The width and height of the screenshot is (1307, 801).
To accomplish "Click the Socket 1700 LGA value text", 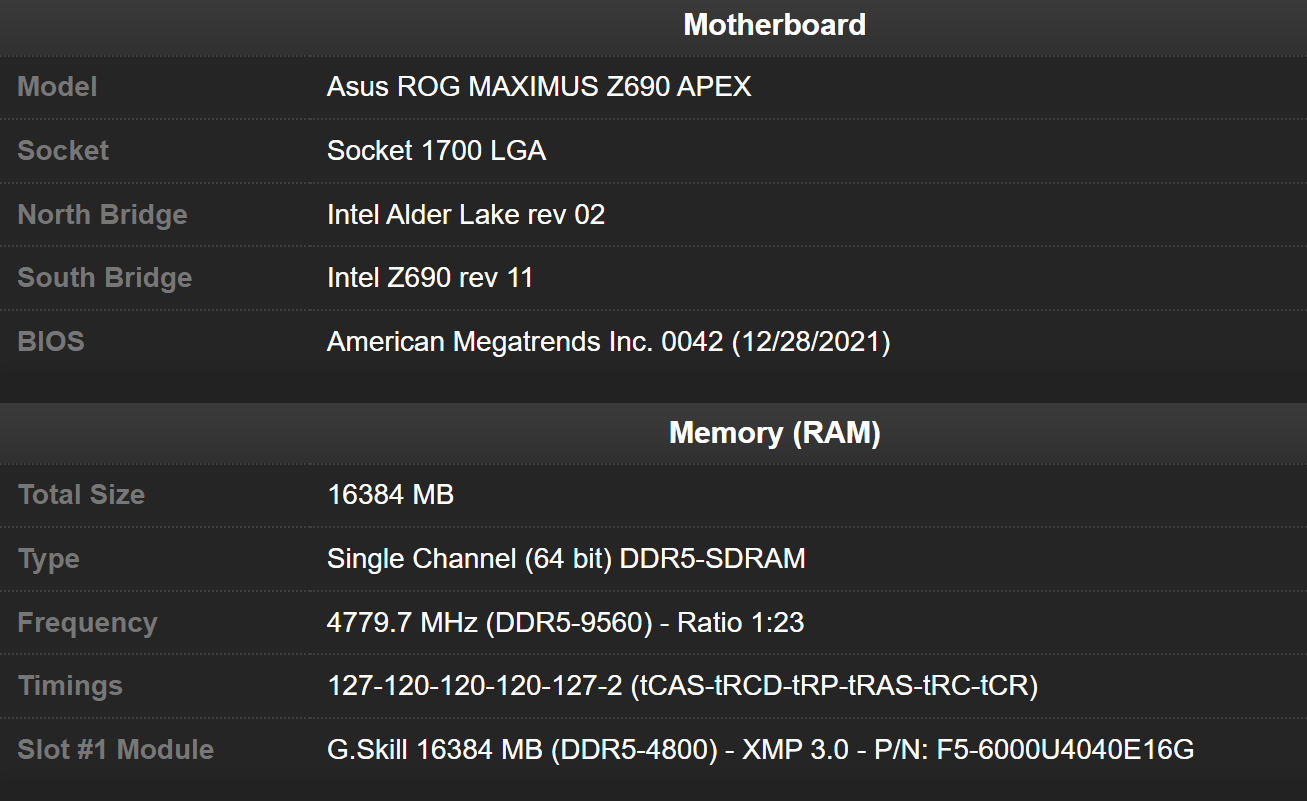I will tap(436, 150).
